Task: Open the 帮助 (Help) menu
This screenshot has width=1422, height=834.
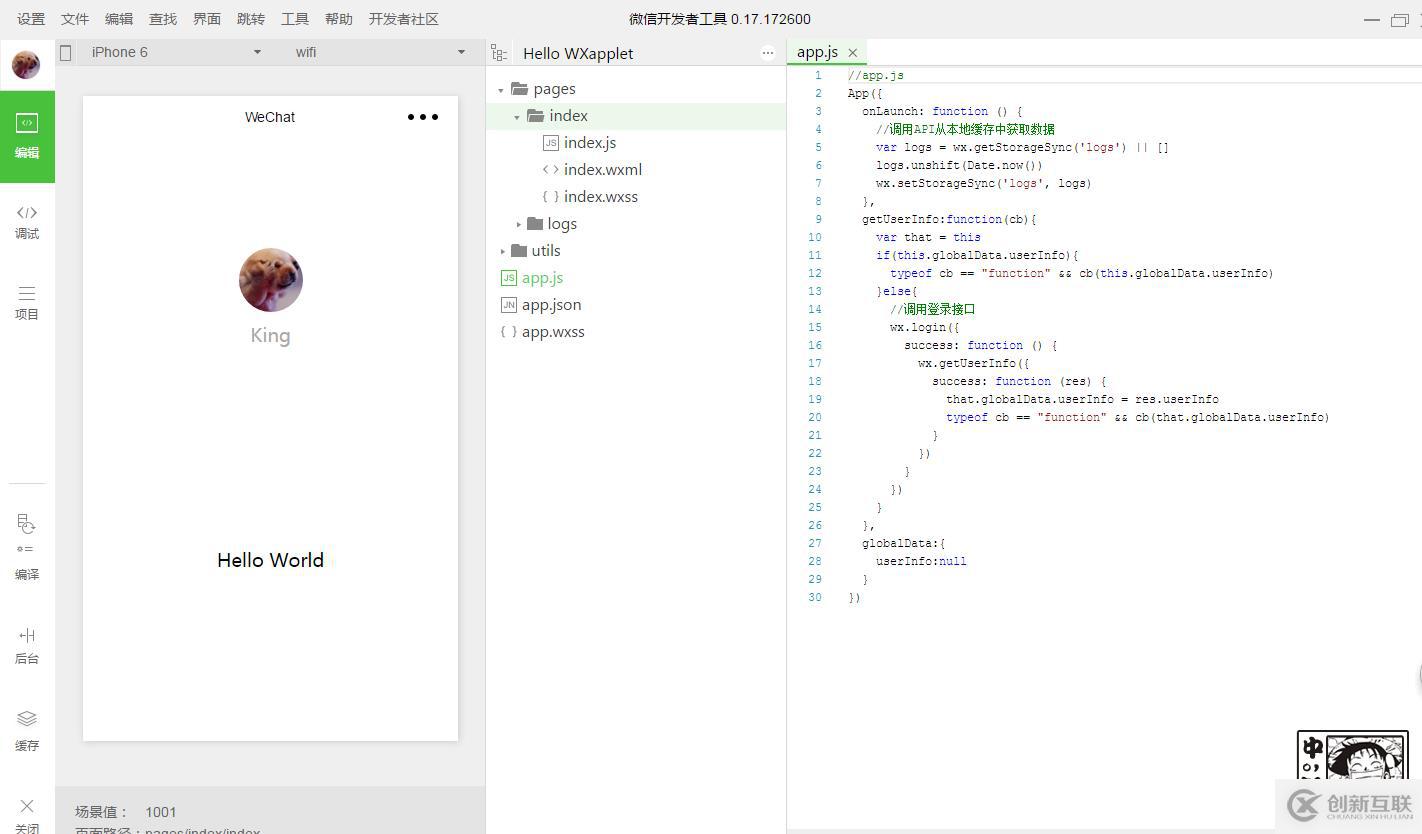Action: 339,19
